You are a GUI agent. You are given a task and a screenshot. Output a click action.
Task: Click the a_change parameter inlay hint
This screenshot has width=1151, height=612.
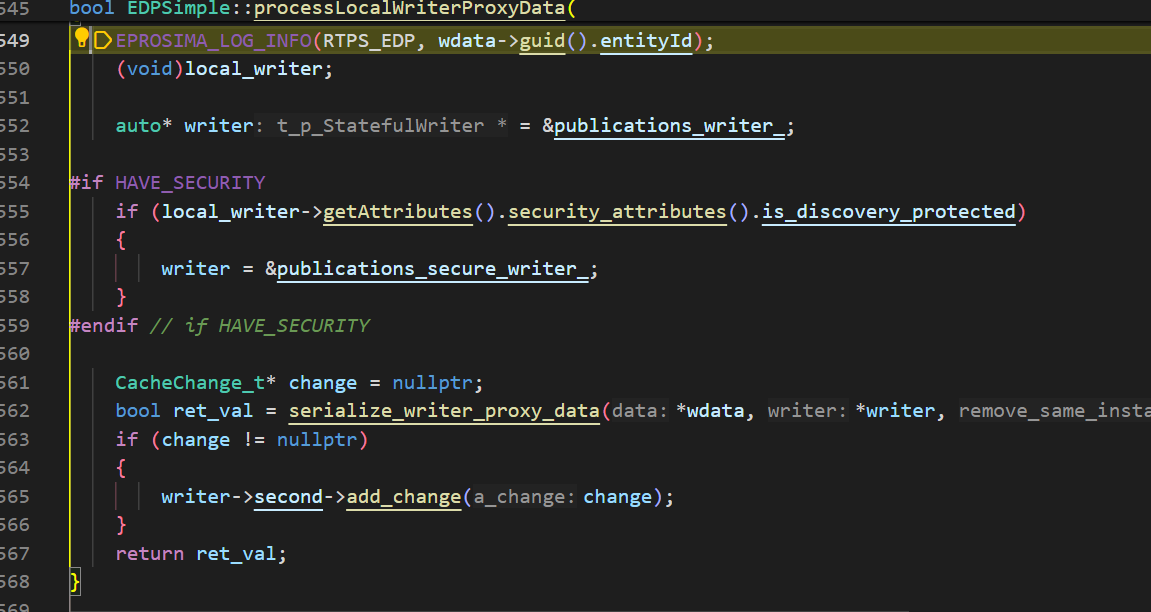[x=521, y=497]
